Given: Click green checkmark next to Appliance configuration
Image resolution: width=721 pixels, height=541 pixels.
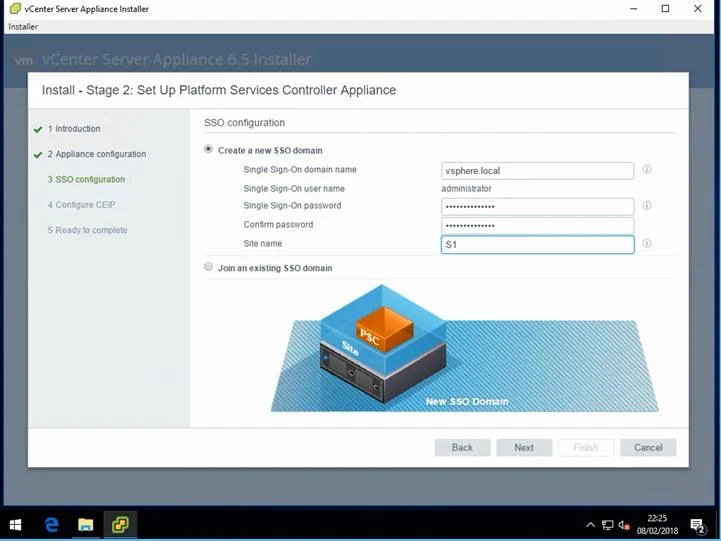Looking at the screenshot, I should [38, 155].
